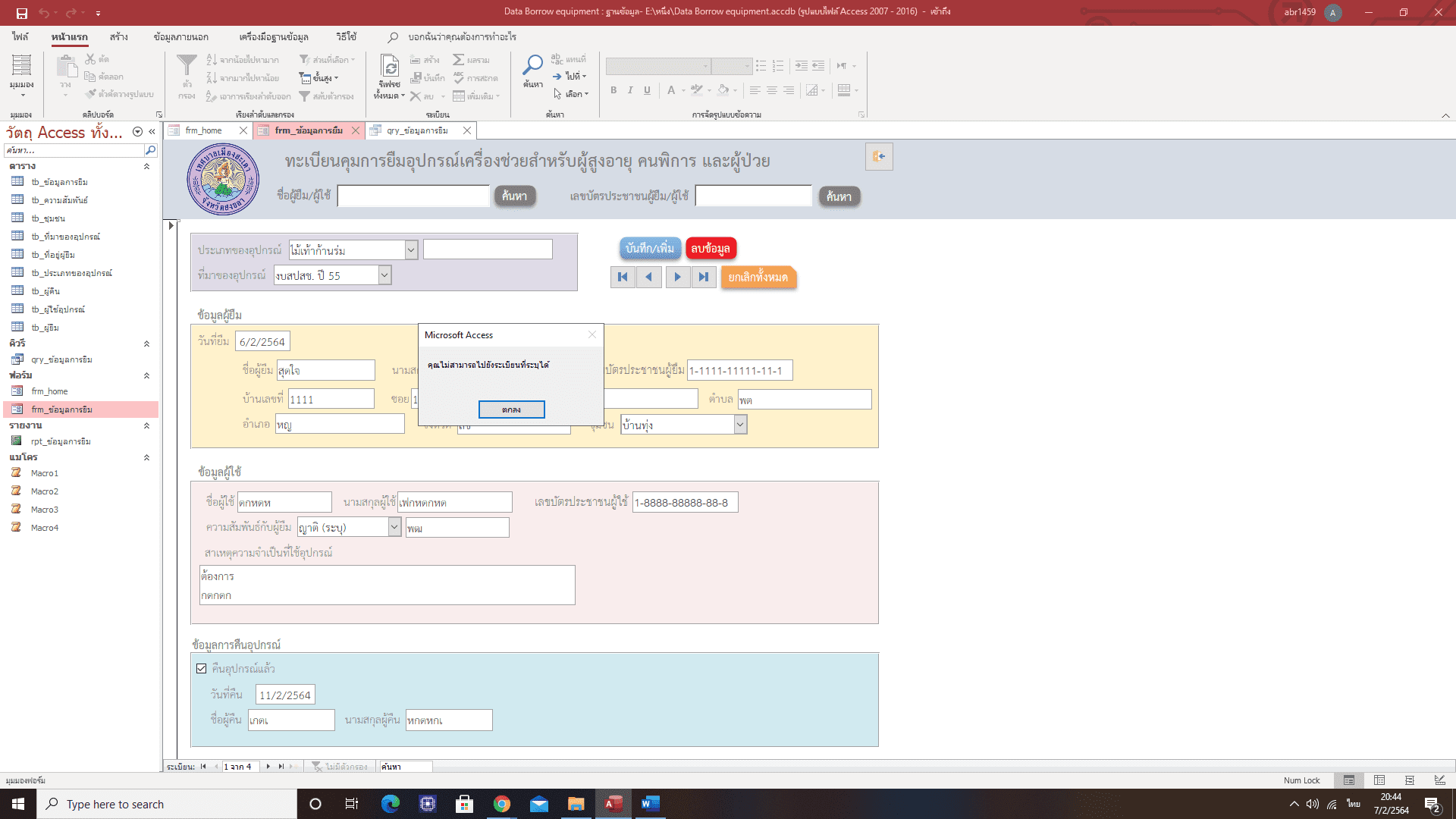Switch to frm_home document tab
The height and width of the screenshot is (819, 1456).
tap(203, 130)
